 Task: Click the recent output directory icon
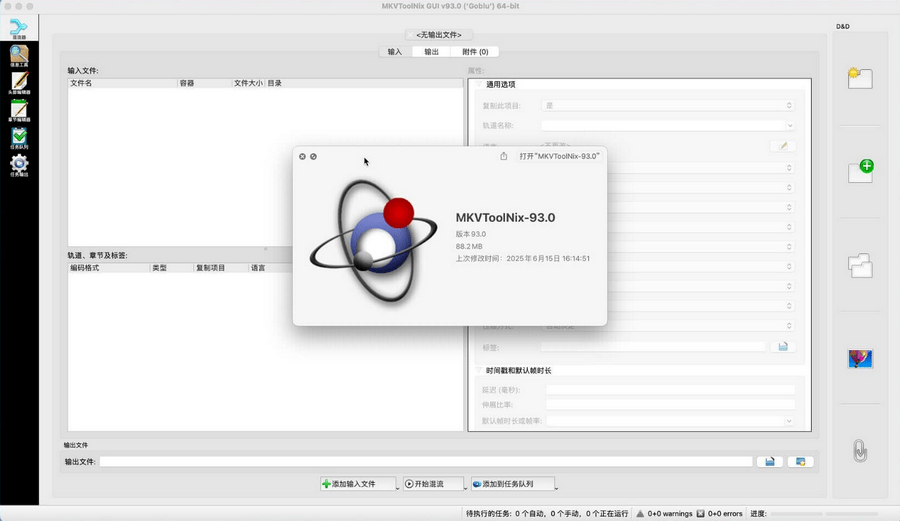coord(800,461)
